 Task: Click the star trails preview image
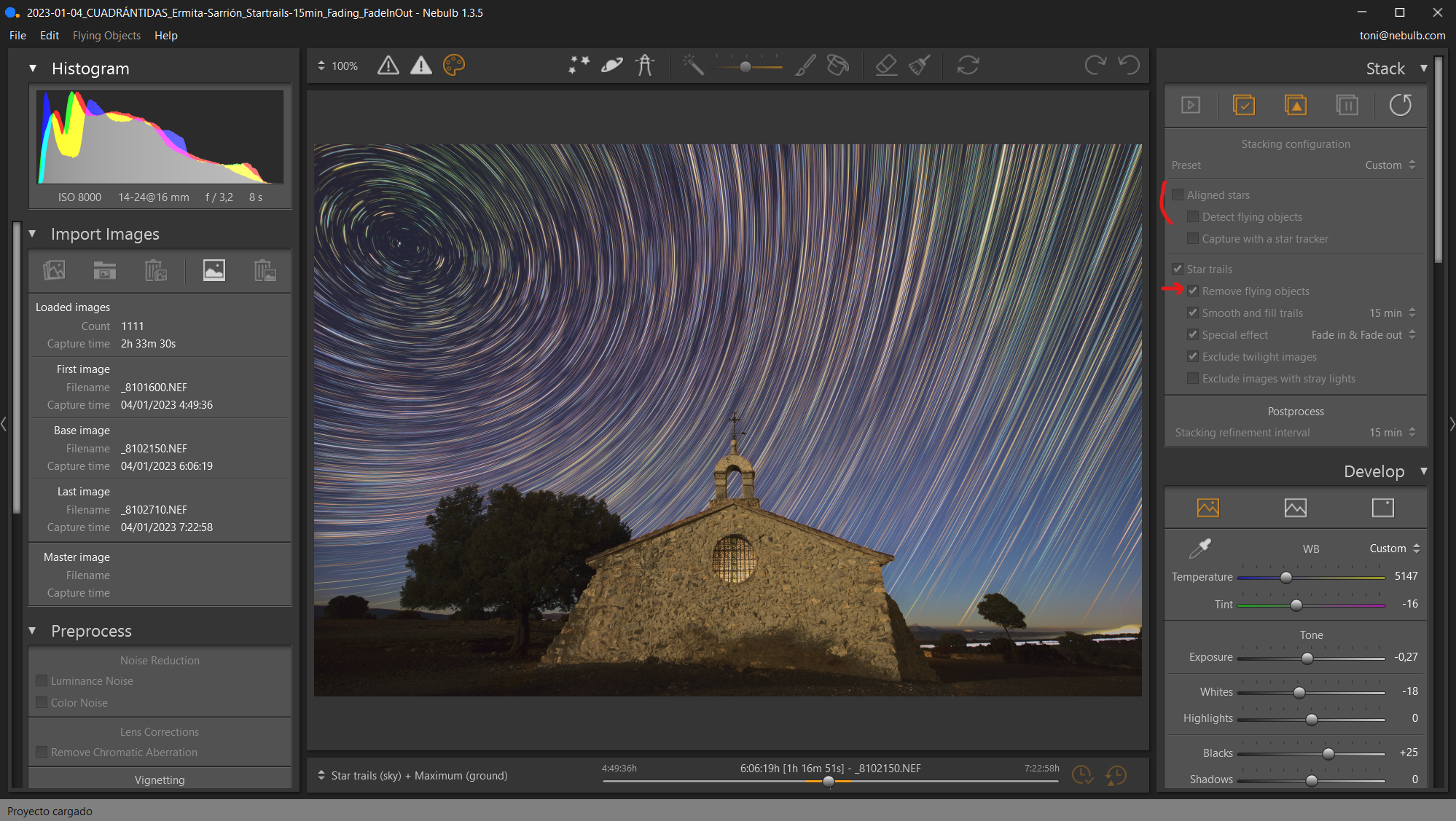point(727,420)
